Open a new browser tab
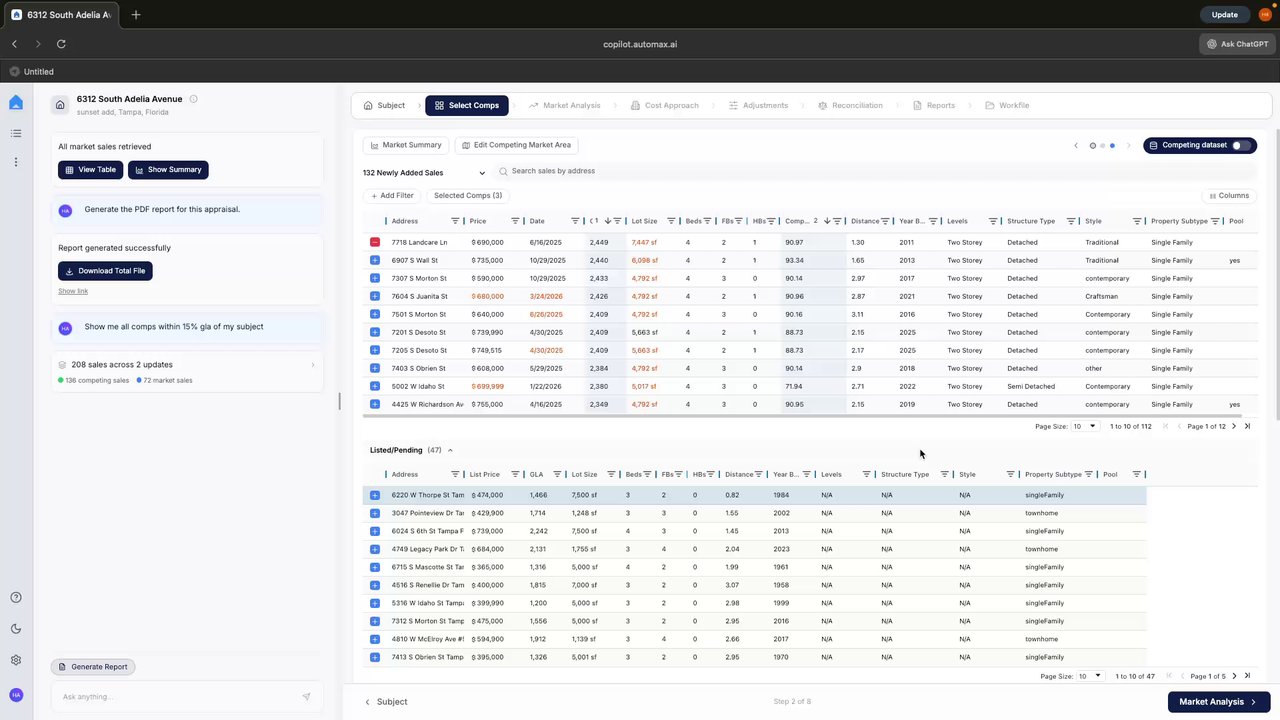Screen dimensions: 1280x720 (136, 15)
